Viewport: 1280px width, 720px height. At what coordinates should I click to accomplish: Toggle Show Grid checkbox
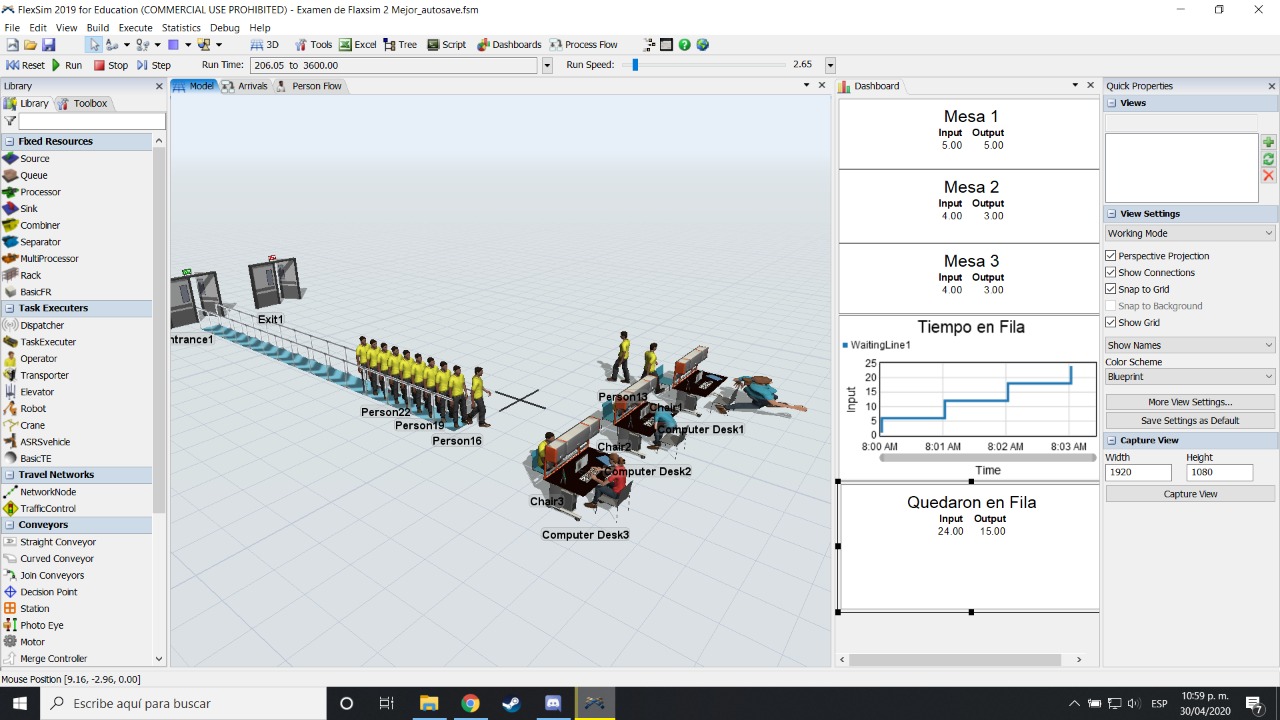(x=1111, y=323)
